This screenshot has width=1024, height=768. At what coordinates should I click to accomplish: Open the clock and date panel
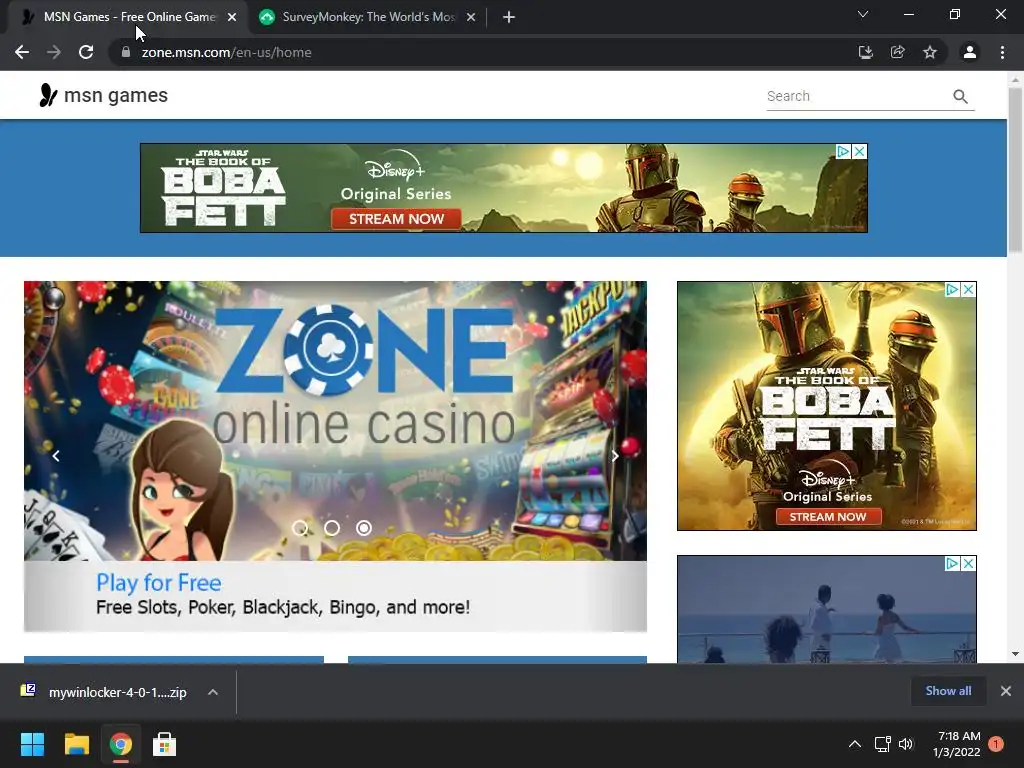point(957,744)
